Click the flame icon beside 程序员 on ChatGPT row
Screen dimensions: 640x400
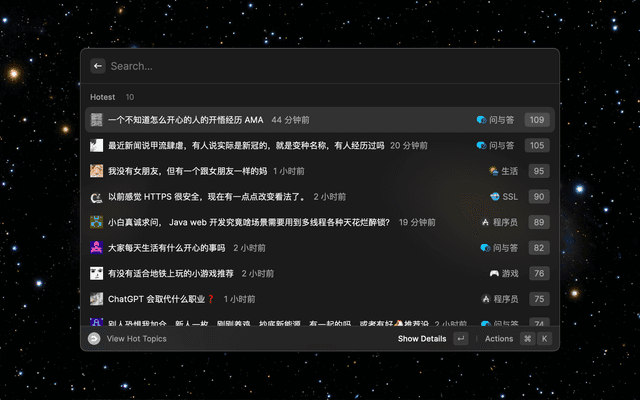click(485, 299)
